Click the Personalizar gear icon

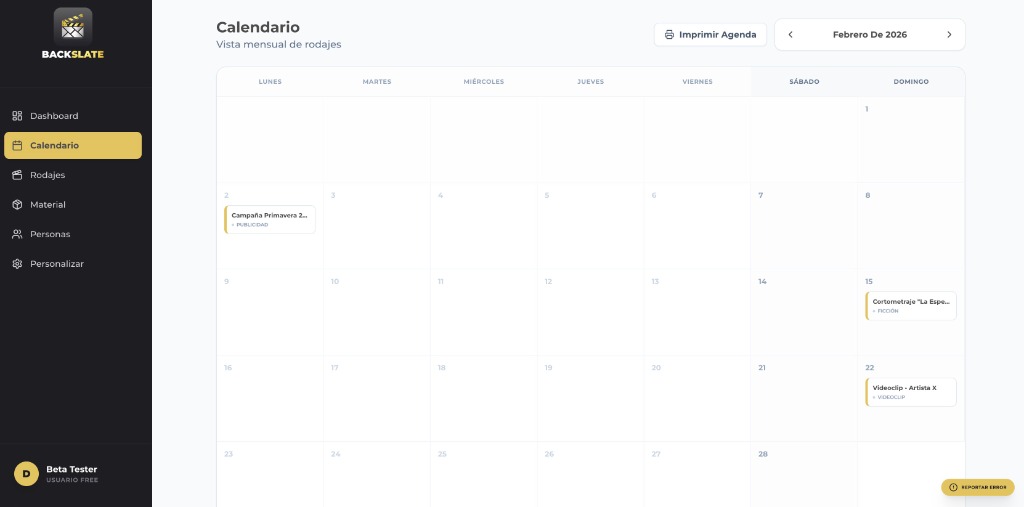pyautogui.click(x=18, y=264)
